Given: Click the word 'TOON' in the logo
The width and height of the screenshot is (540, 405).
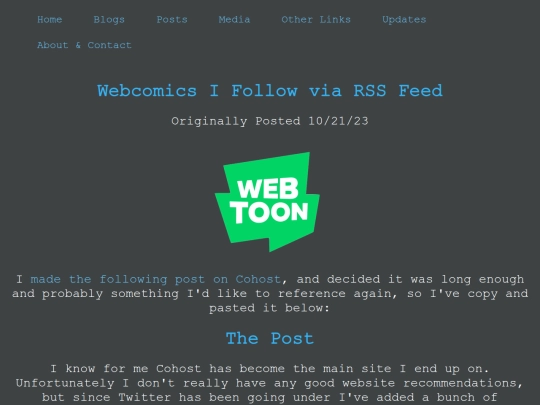Looking at the screenshot, I should point(269,212).
